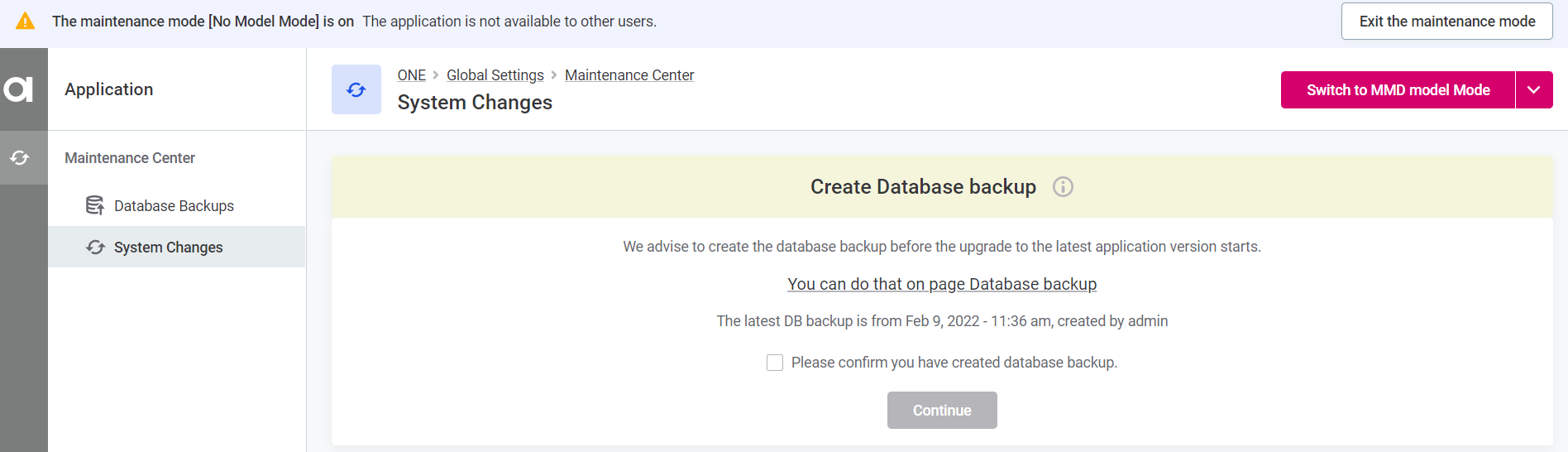Open the Database Backups menu item
Screen dimensions: 1568x452
point(174,206)
